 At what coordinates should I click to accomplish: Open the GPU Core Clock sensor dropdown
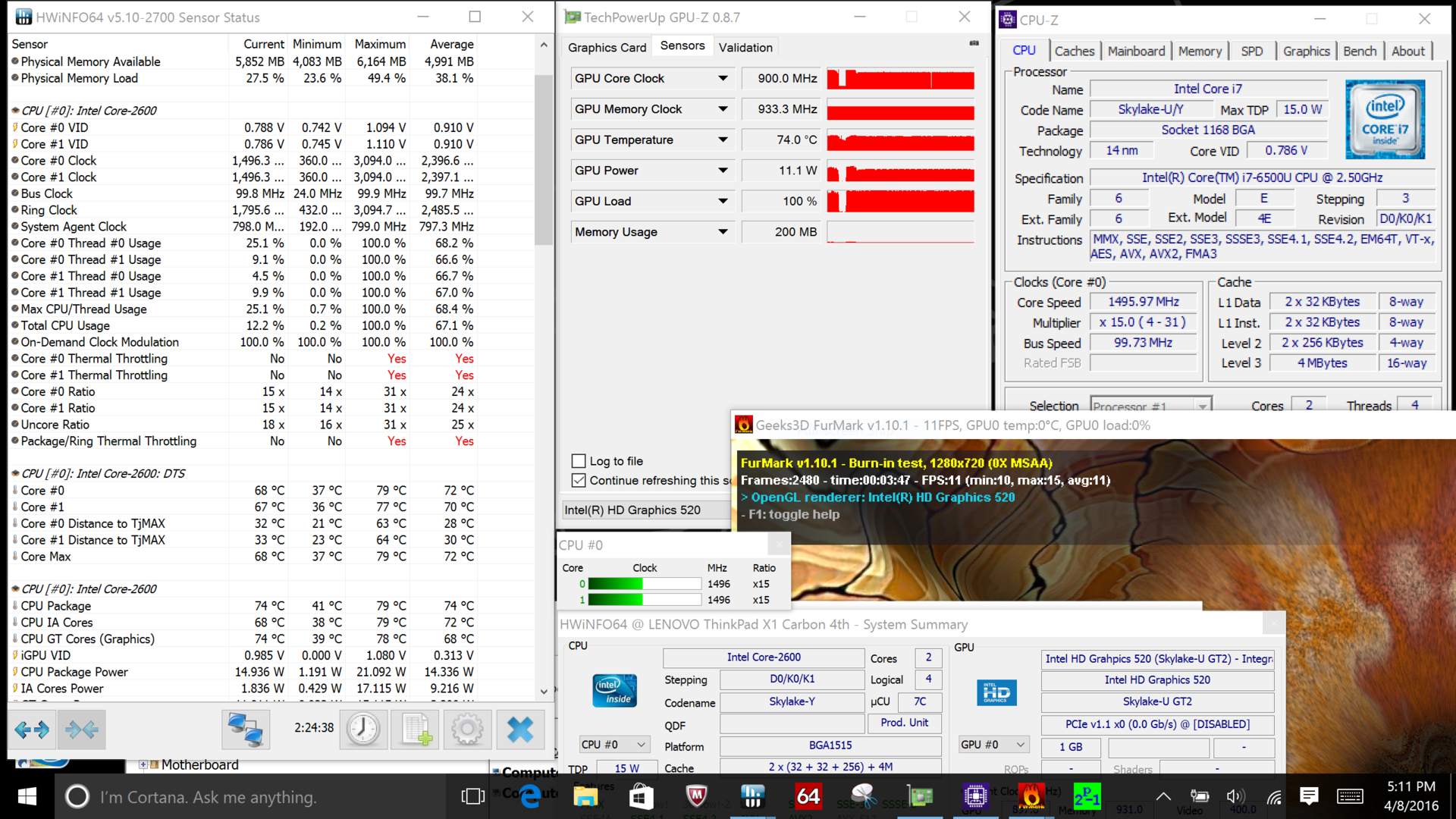click(723, 78)
